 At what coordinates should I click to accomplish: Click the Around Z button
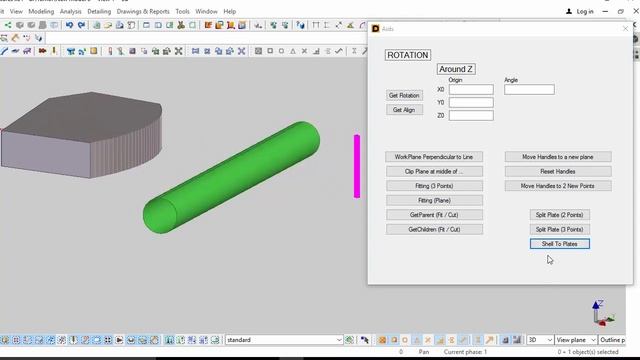point(456,69)
